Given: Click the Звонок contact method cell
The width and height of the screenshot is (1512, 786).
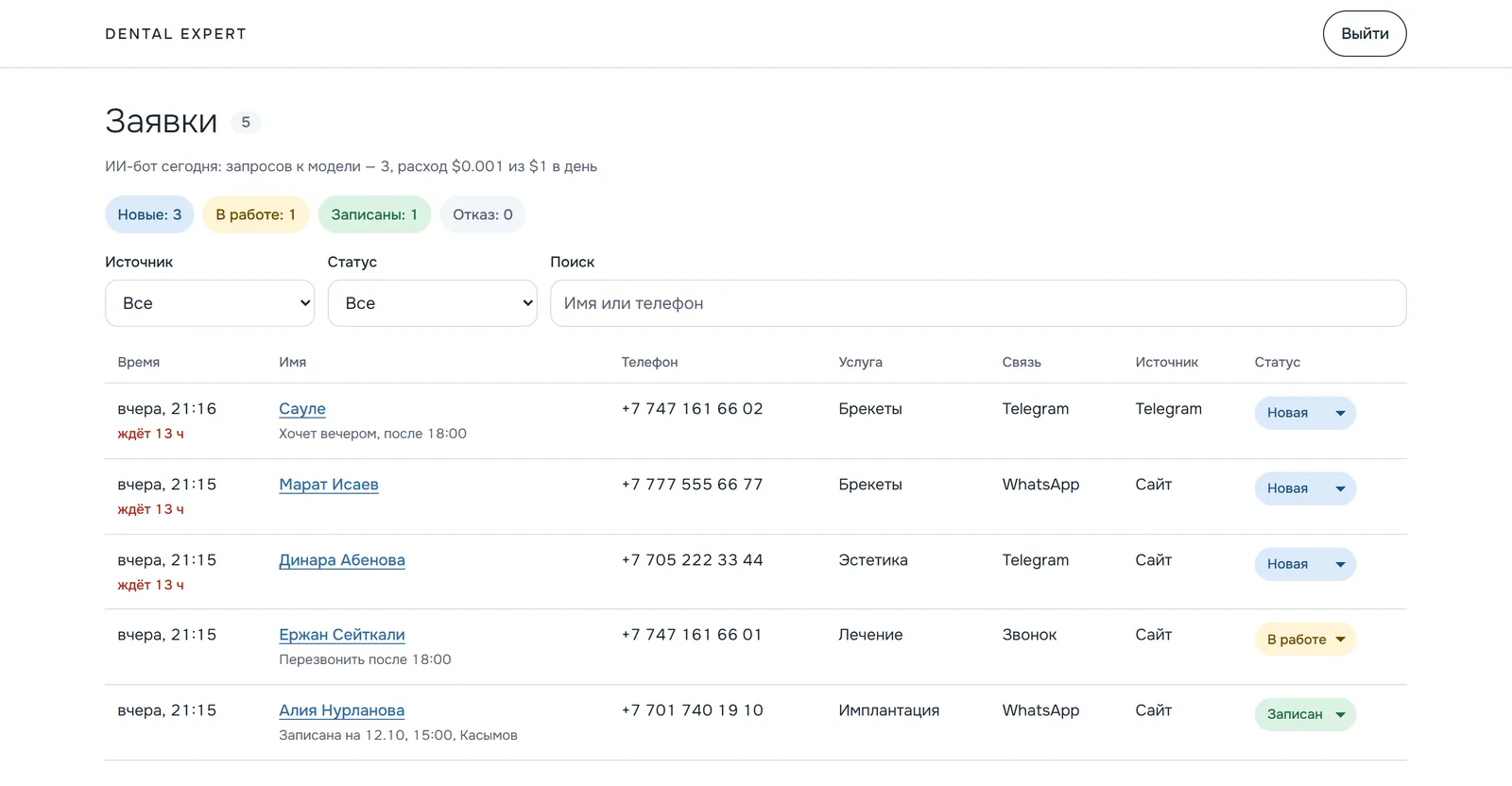Looking at the screenshot, I should (x=1029, y=635).
